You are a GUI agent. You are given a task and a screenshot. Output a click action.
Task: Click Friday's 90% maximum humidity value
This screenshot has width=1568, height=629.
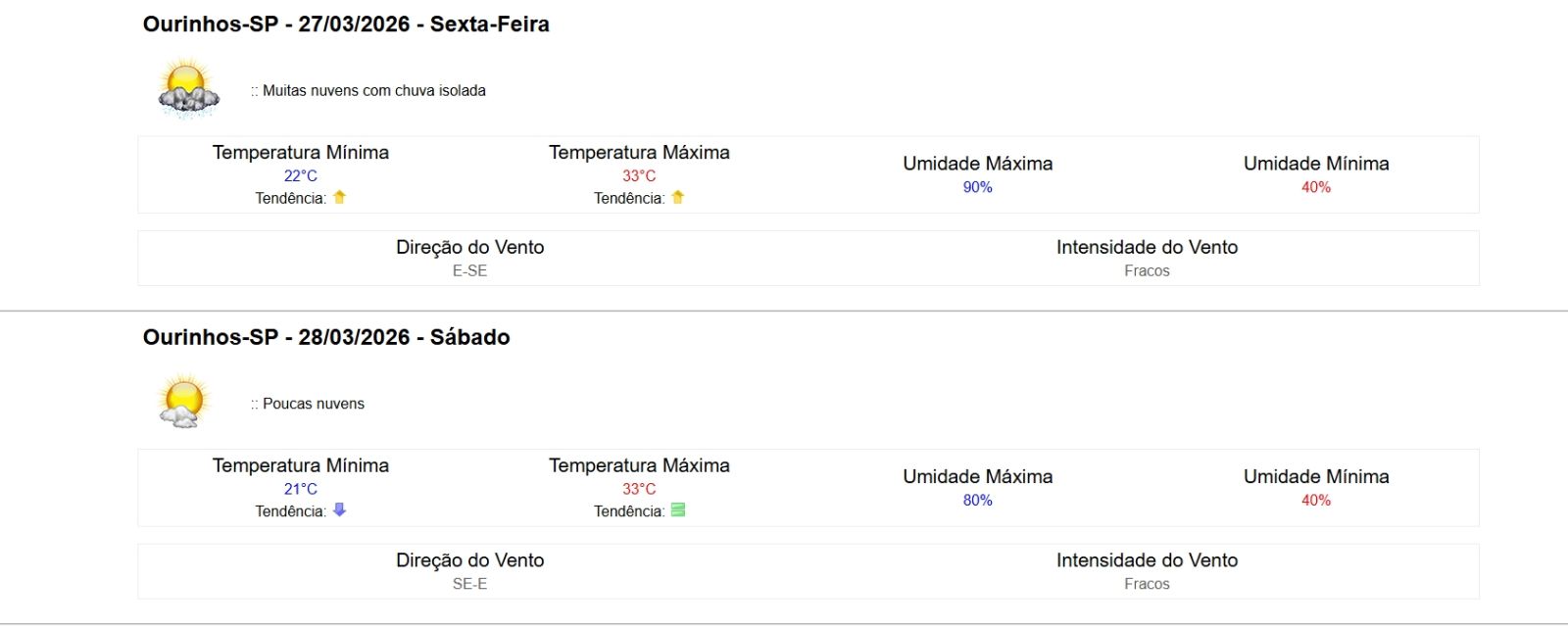pos(977,187)
